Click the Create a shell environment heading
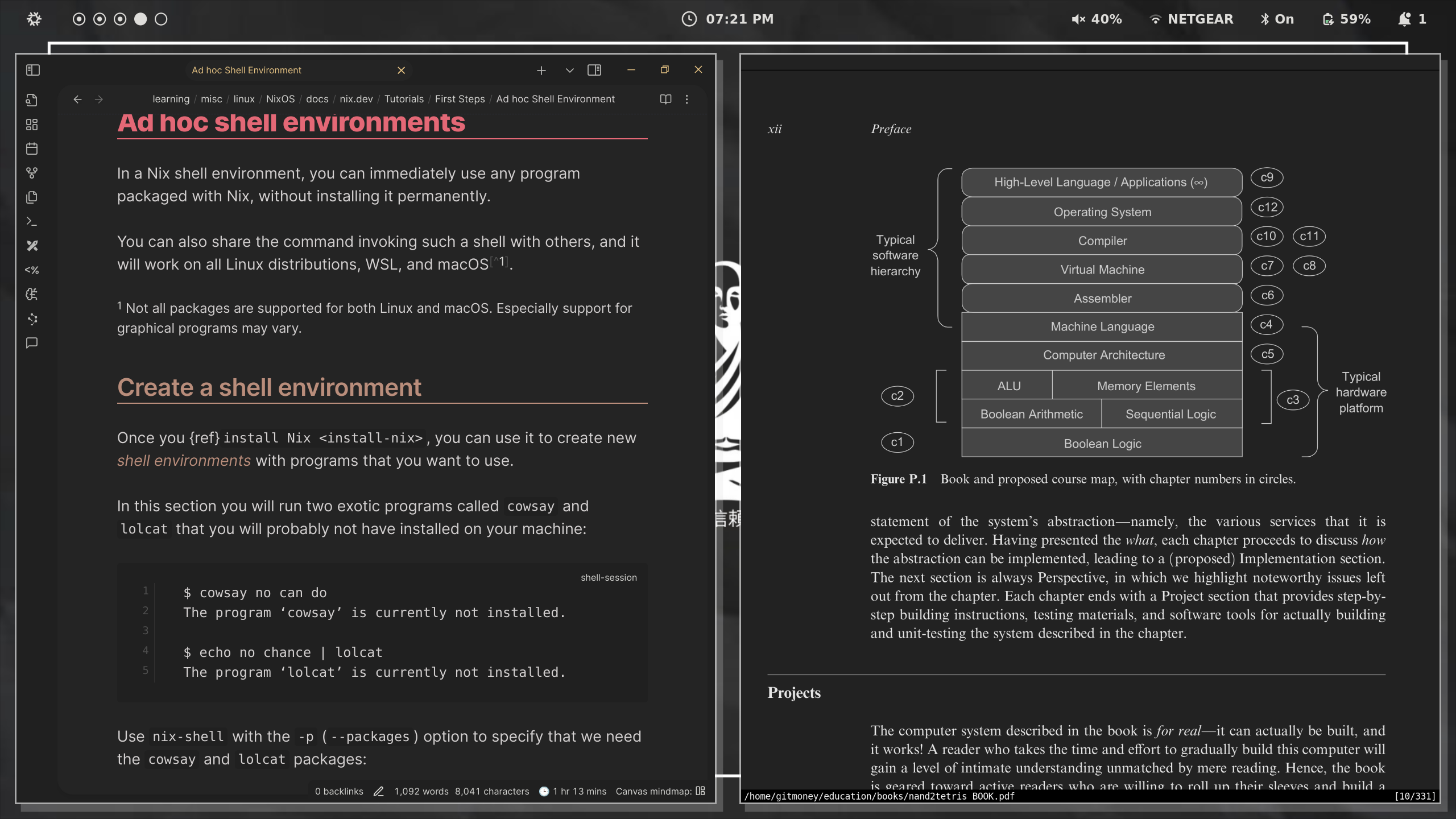 (269, 387)
